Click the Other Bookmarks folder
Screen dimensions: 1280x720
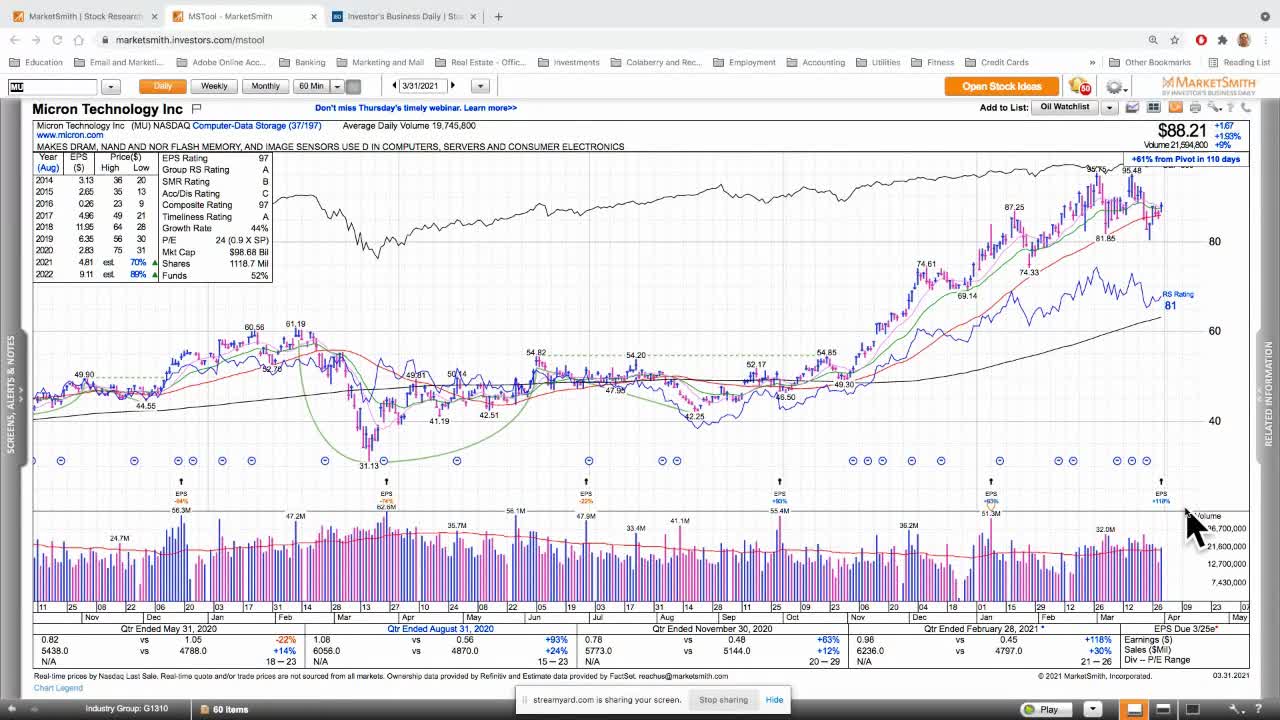point(1150,62)
